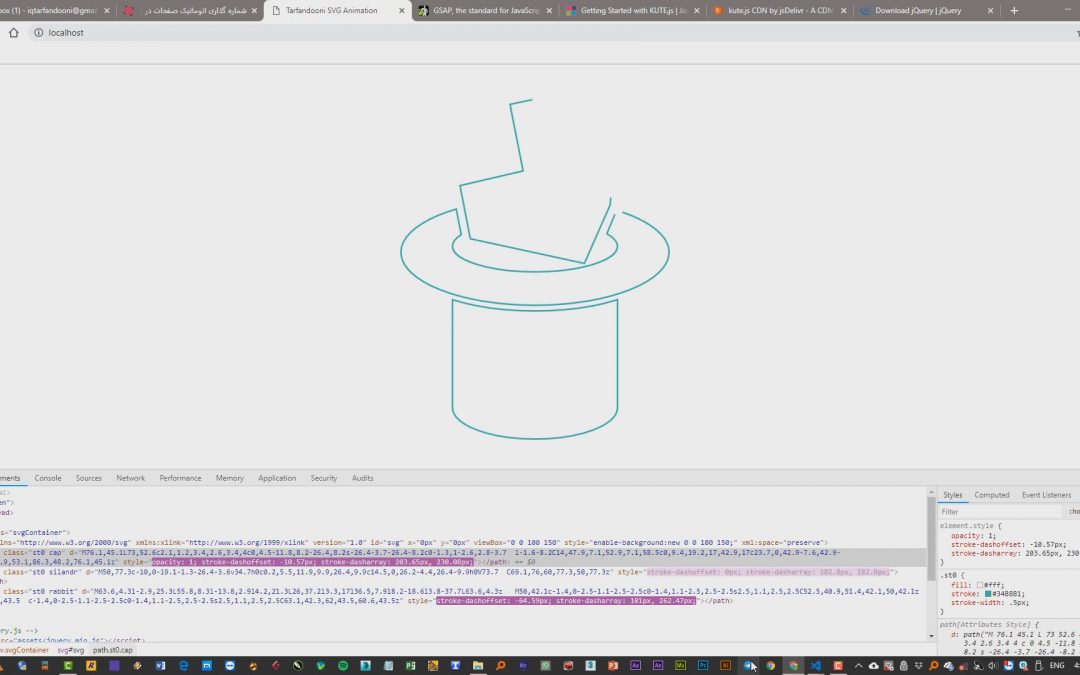The width and height of the screenshot is (1080, 675).
Task: Open the Event Listeners tab
Action: coord(1046,495)
